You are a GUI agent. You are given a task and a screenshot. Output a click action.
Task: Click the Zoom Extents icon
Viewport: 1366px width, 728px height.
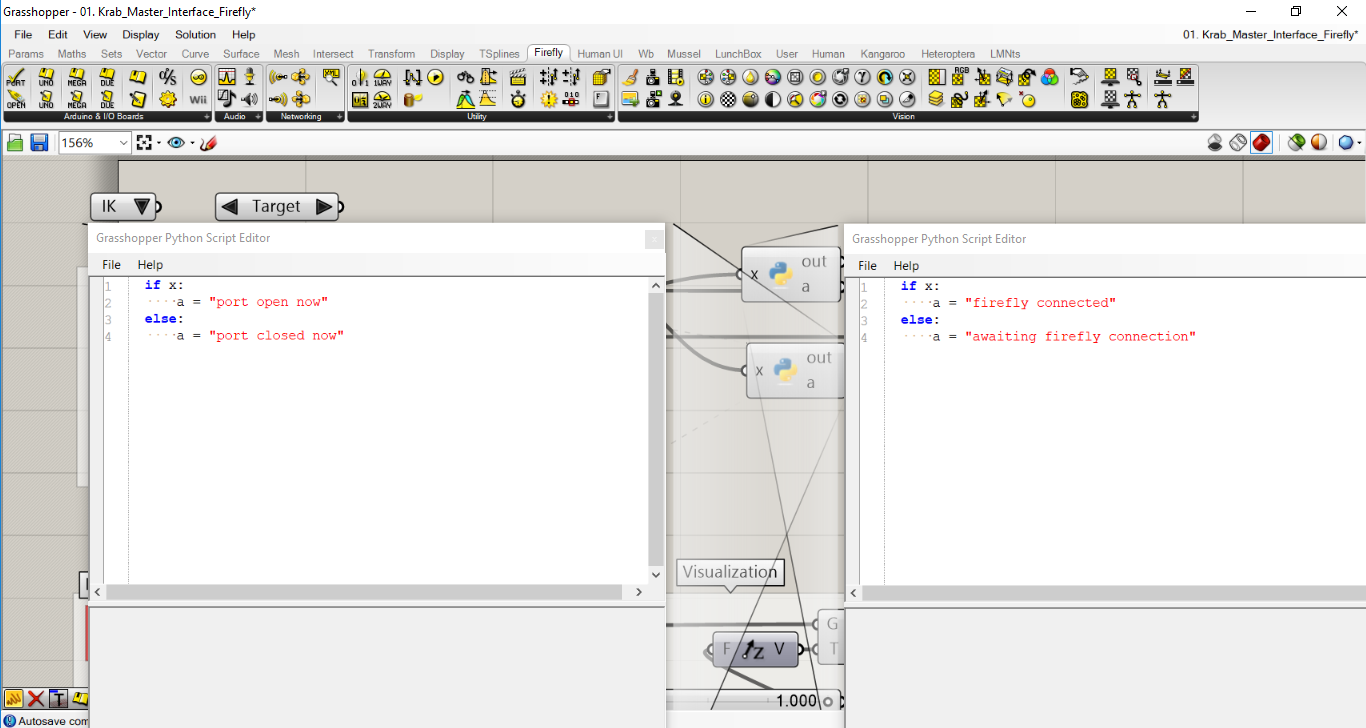(x=144, y=143)
